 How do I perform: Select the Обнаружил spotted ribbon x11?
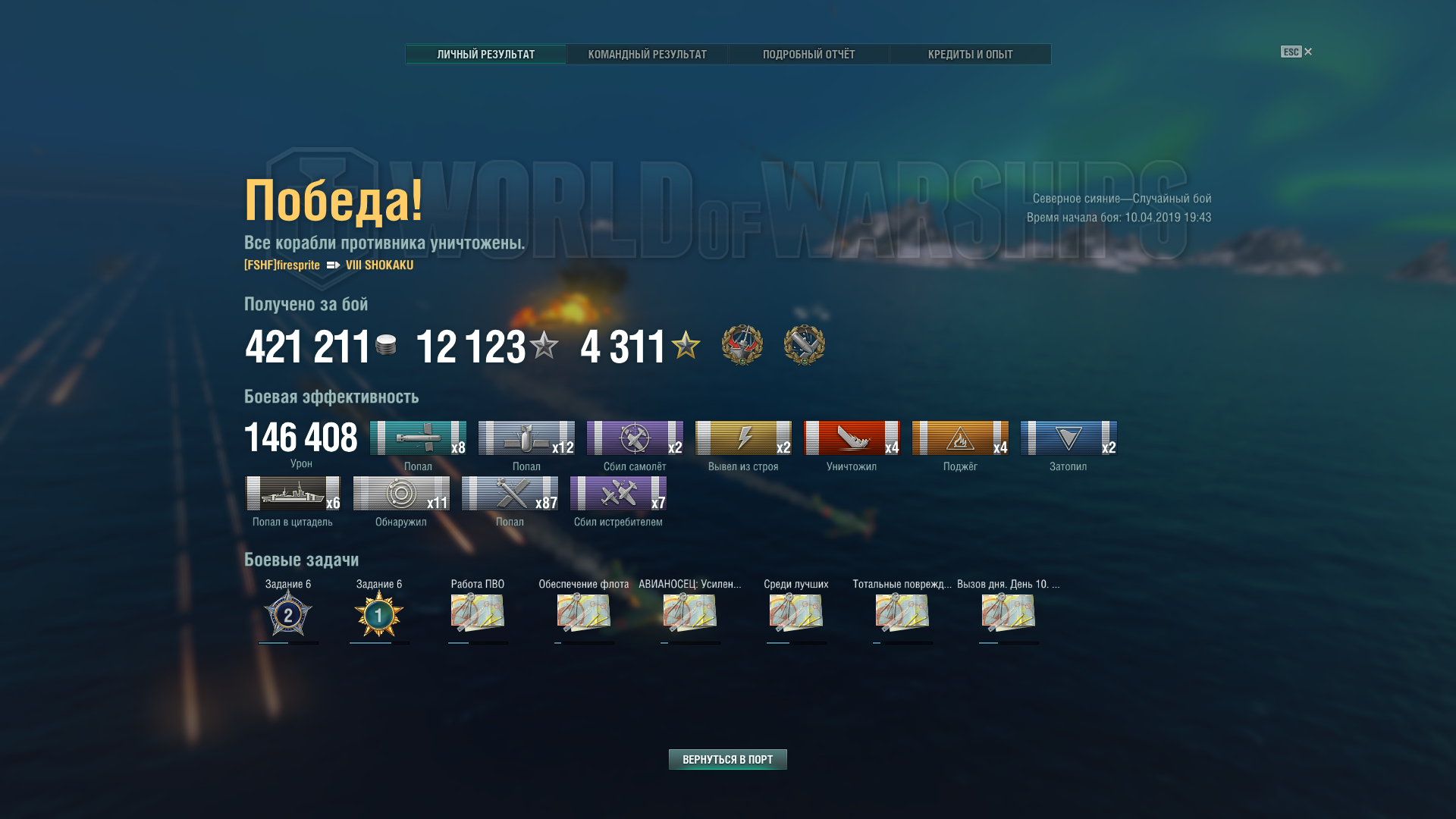point(401,494)
